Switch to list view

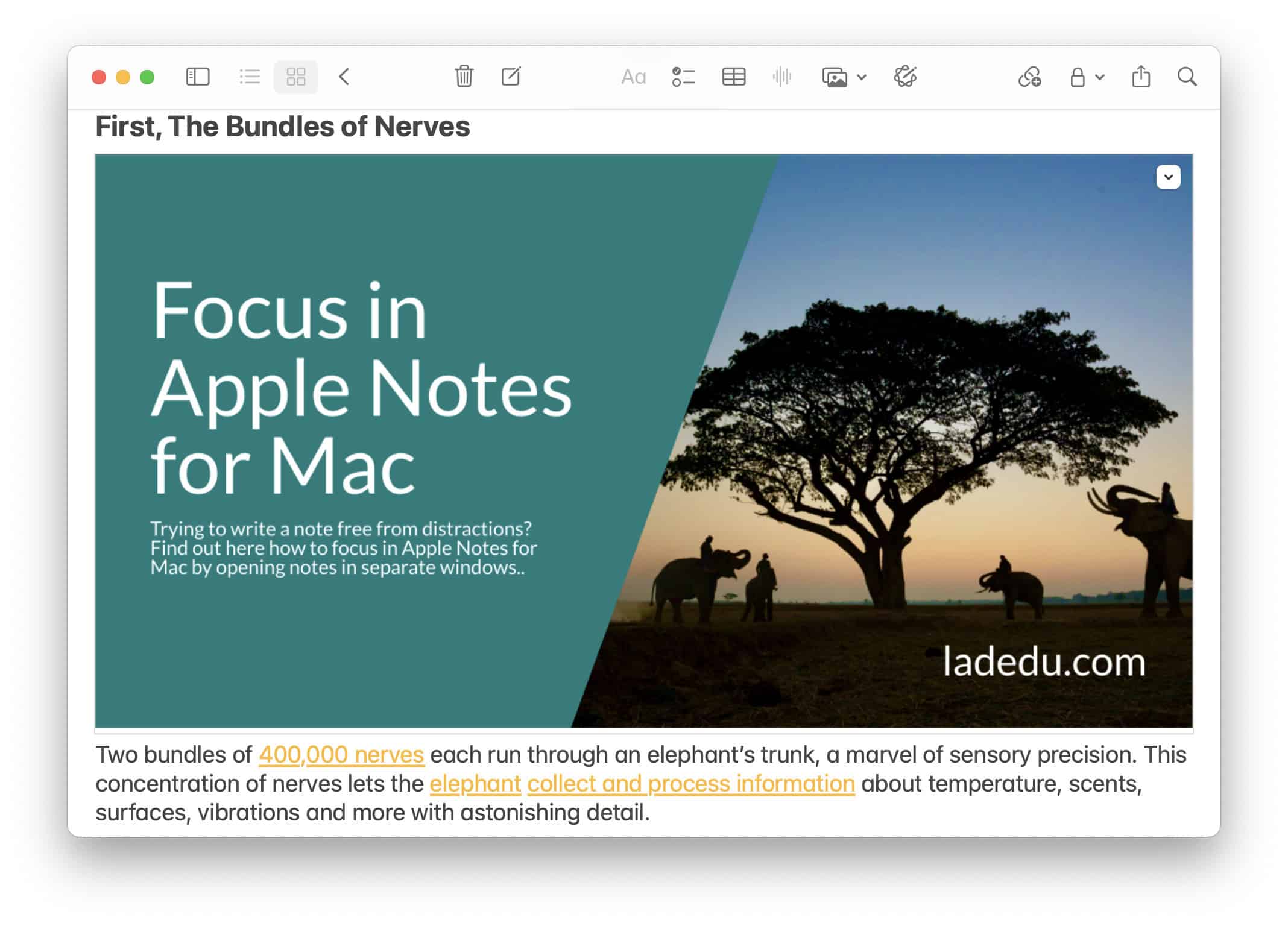[x=249, y=77]
